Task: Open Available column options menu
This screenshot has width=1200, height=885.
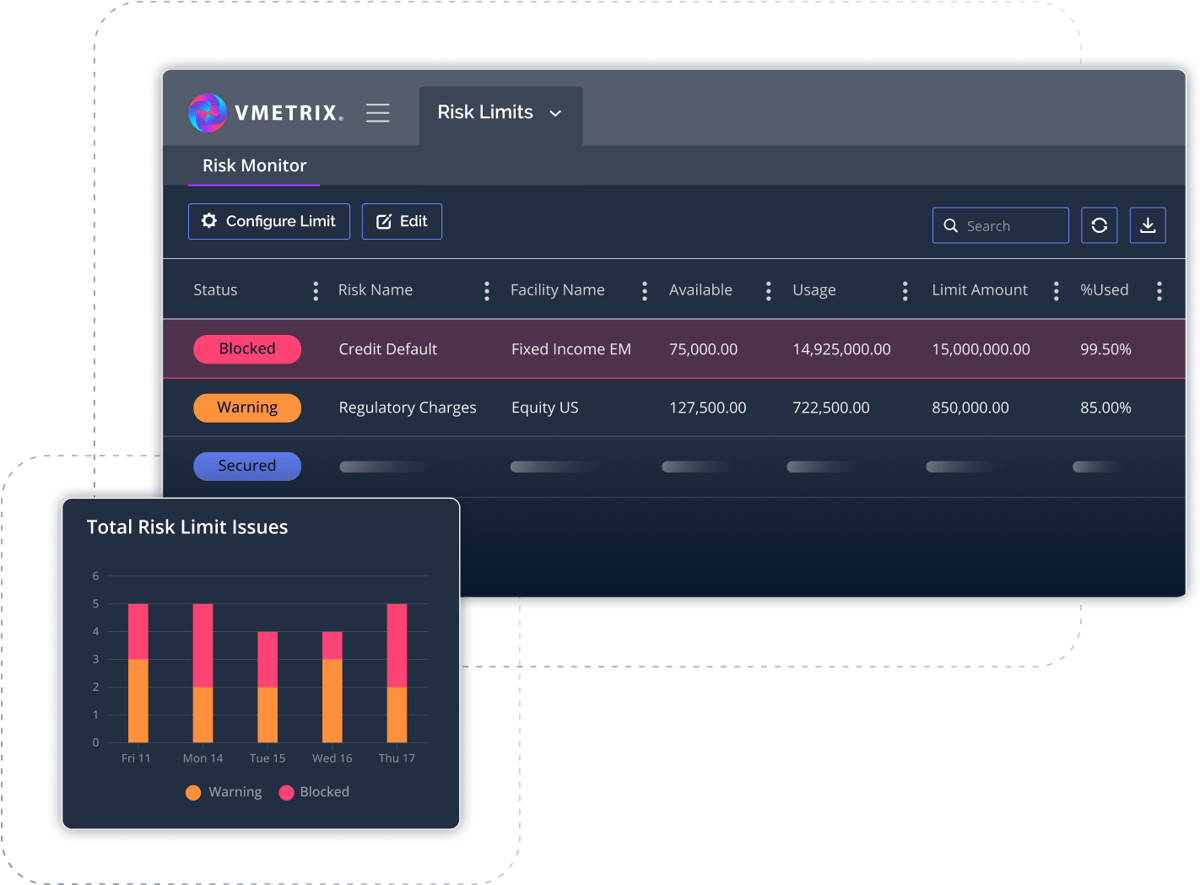Action: click(x=768, y=291)
